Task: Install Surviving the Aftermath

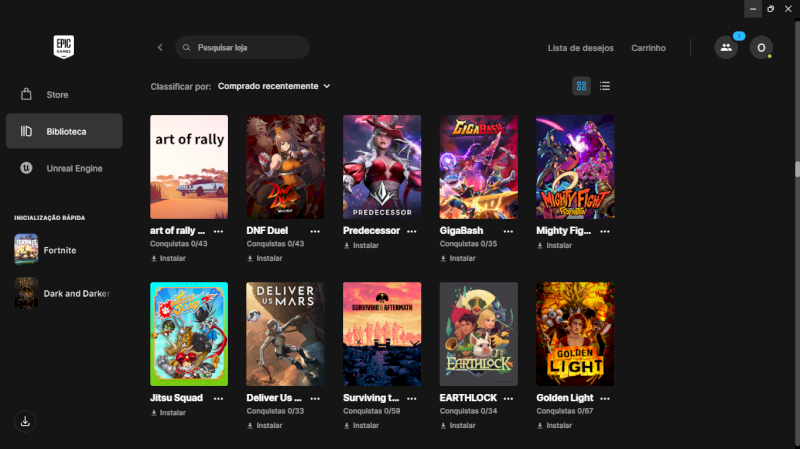Action: pos(361,426)
